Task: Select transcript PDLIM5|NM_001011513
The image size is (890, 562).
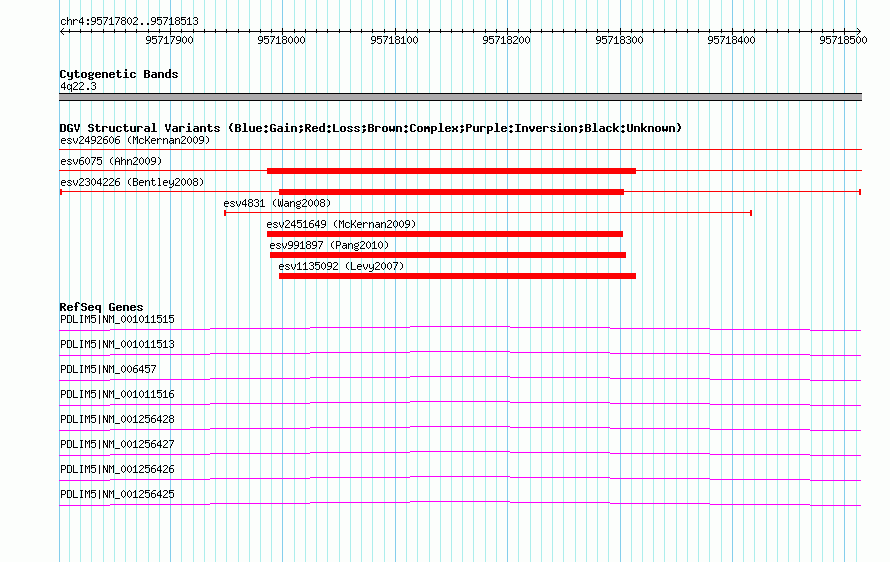Action: coord(117,345)
